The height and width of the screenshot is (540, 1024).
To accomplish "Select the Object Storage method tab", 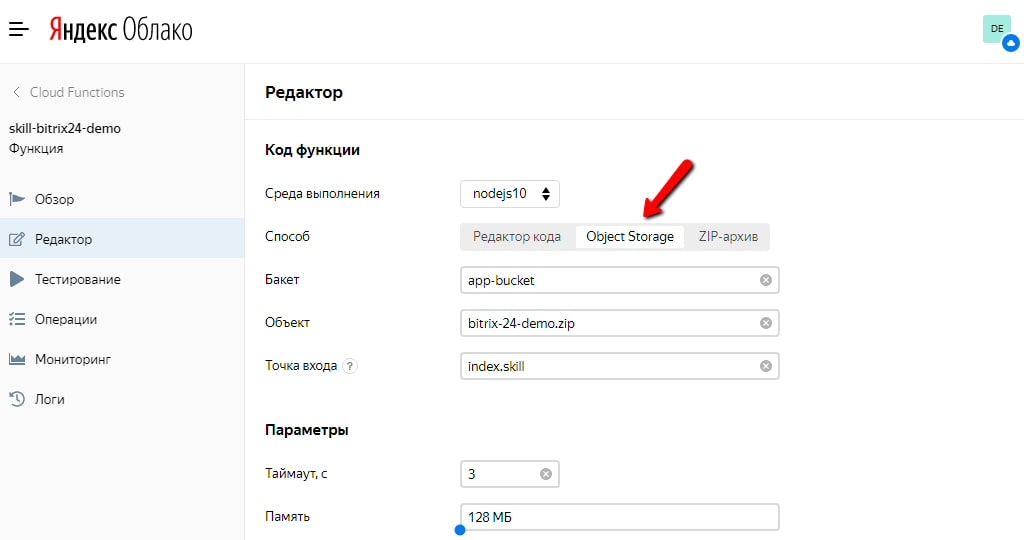I will click(630, 236).
